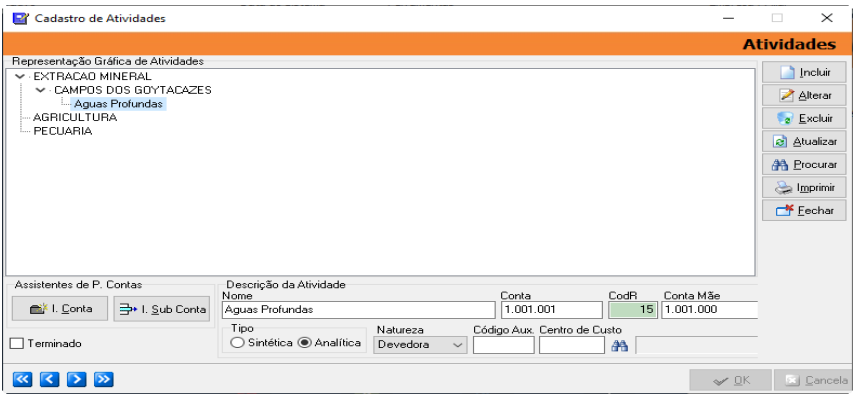Select PECUARIA in the activities tree
This screenshot has height=399, width=858.
coord(63,131)
